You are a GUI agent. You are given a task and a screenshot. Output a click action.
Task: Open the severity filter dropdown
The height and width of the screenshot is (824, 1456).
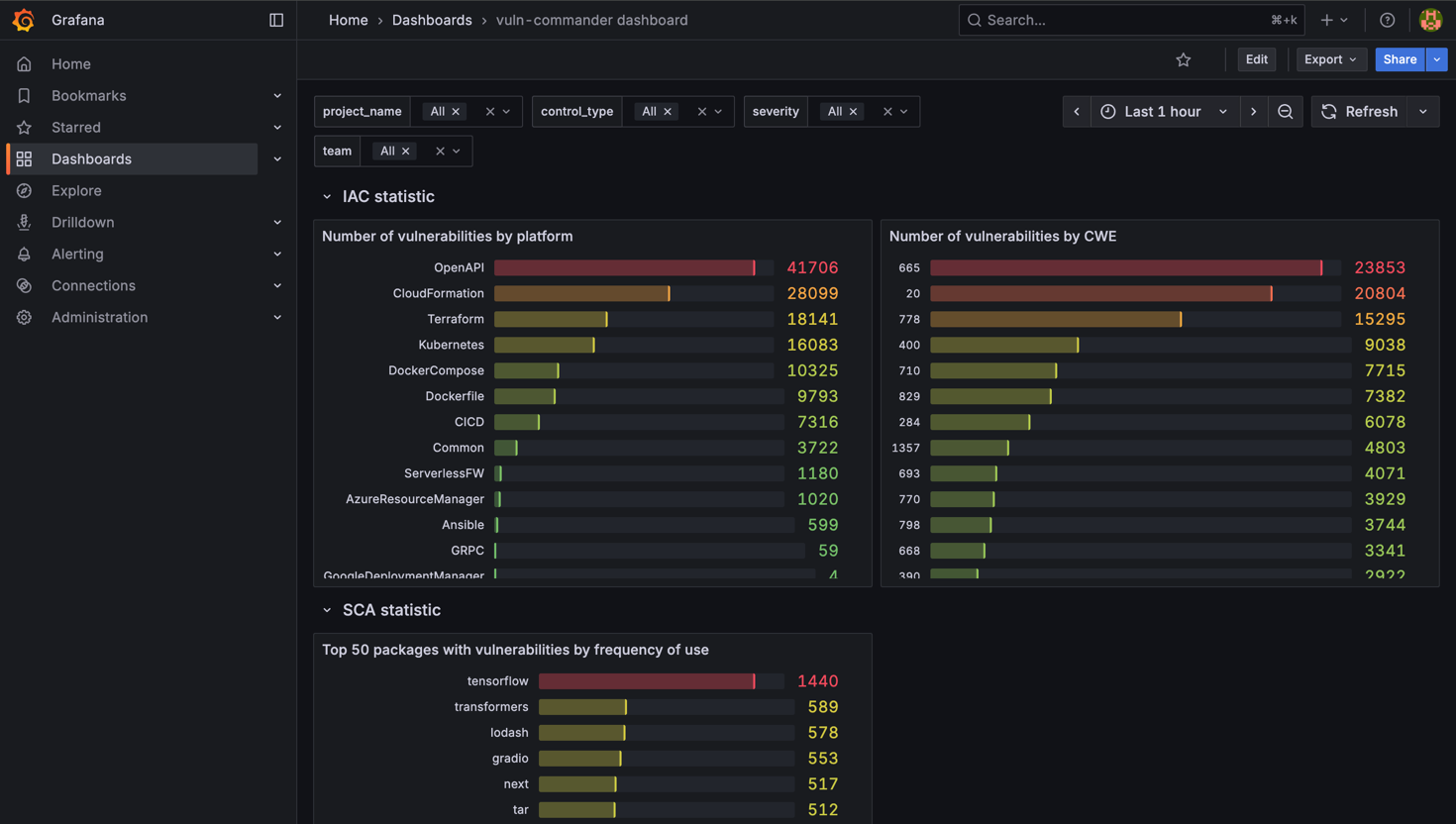coord(904,112)
